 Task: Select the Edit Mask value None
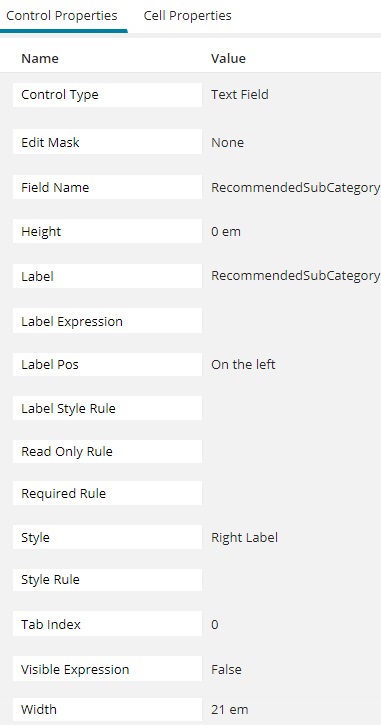coord(227,142)
